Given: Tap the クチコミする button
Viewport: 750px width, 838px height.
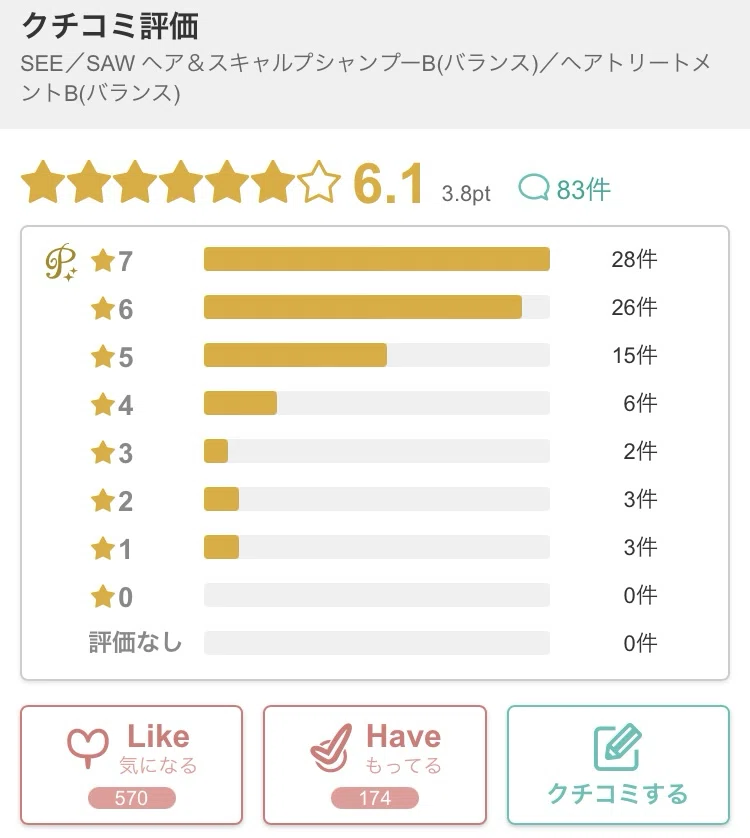Looking at the screenshot, I should click(618, 765).
